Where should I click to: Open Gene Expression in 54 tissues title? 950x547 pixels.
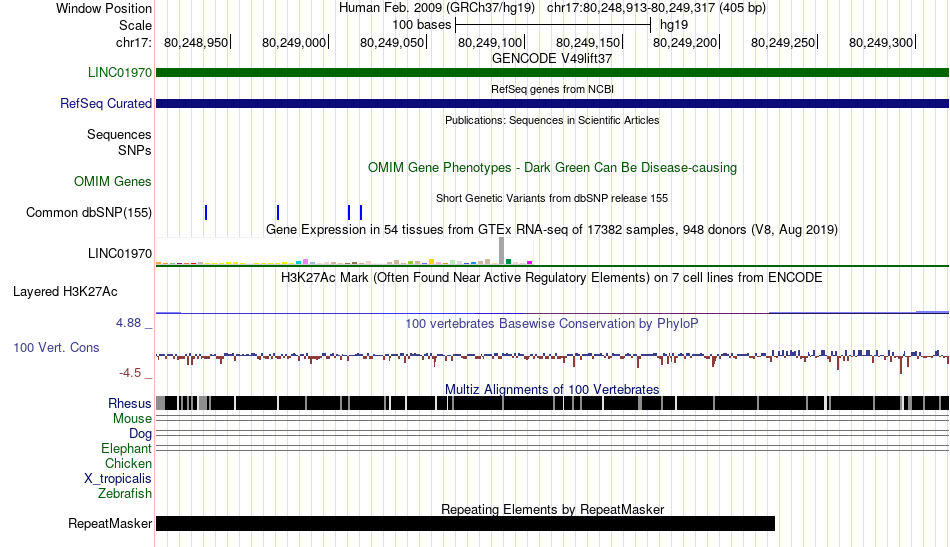click(551, 230)
